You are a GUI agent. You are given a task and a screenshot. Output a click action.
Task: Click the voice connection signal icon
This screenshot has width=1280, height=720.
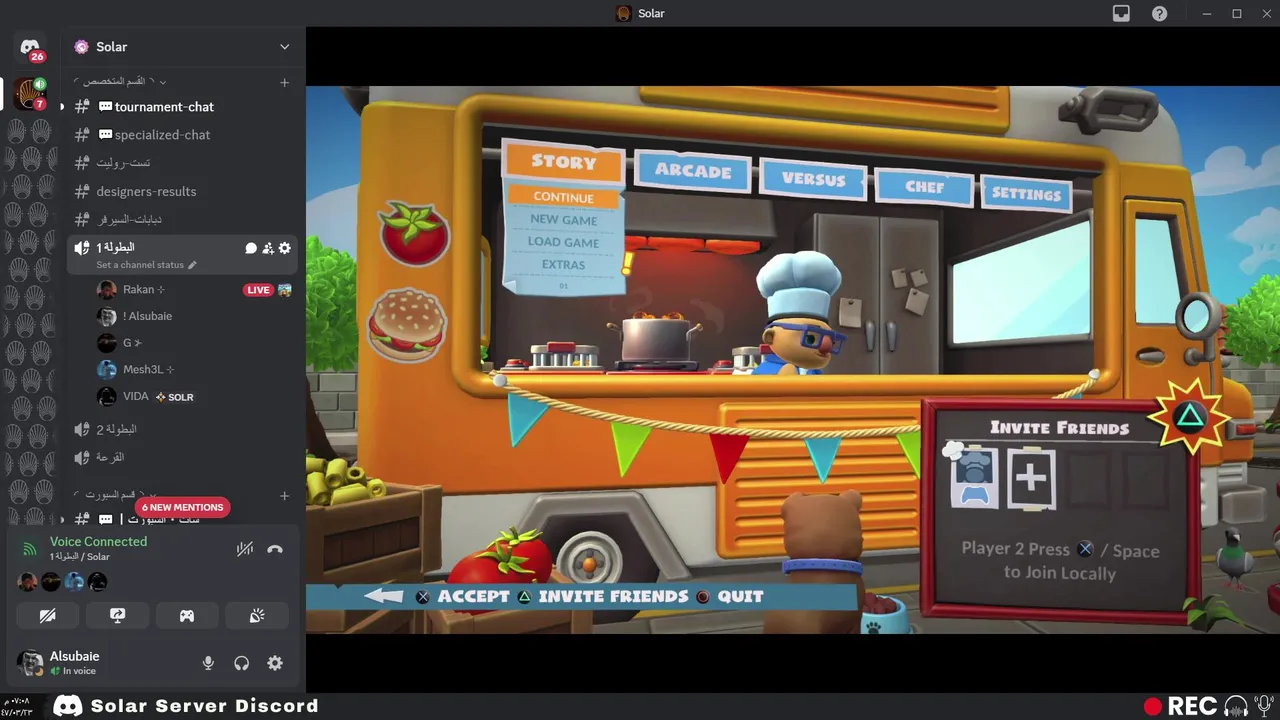pos(30,549)
